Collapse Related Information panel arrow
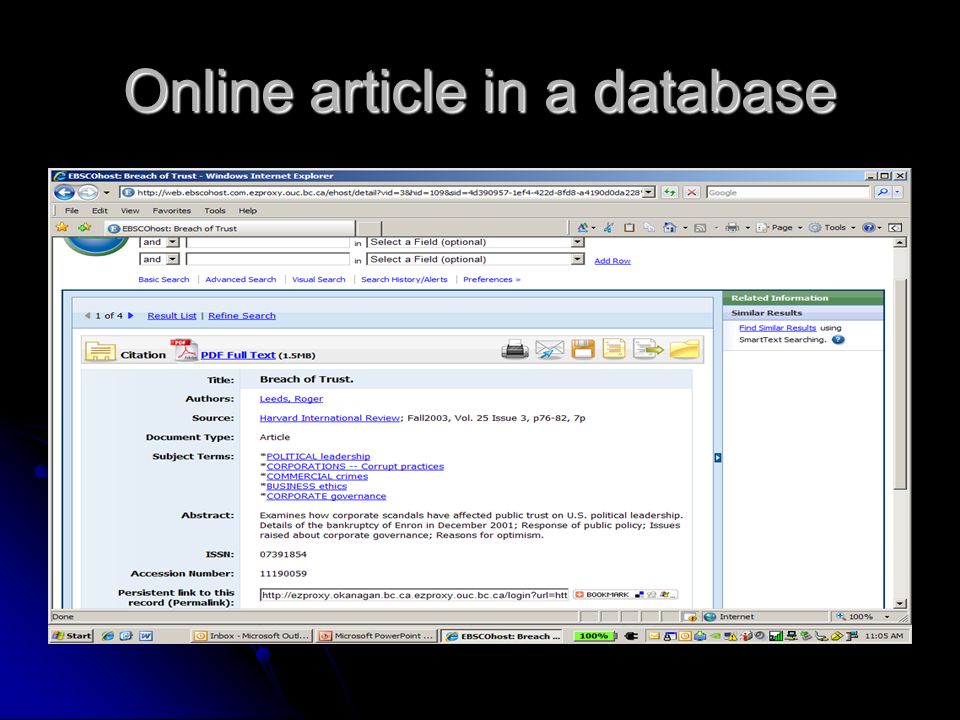This screenshot has width=960, height=720. coord(718,457)
